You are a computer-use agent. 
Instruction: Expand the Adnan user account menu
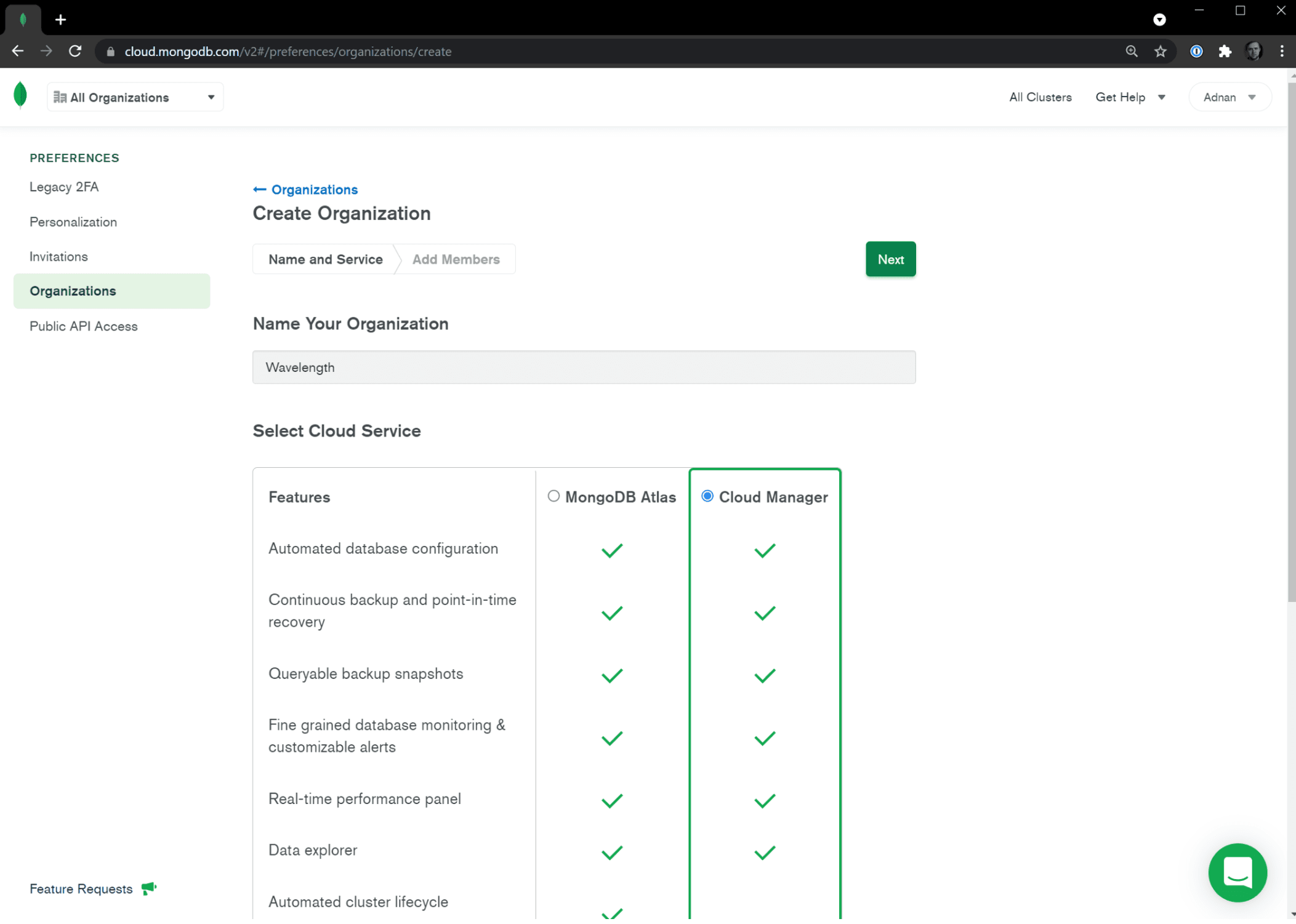pos(1229,97)
